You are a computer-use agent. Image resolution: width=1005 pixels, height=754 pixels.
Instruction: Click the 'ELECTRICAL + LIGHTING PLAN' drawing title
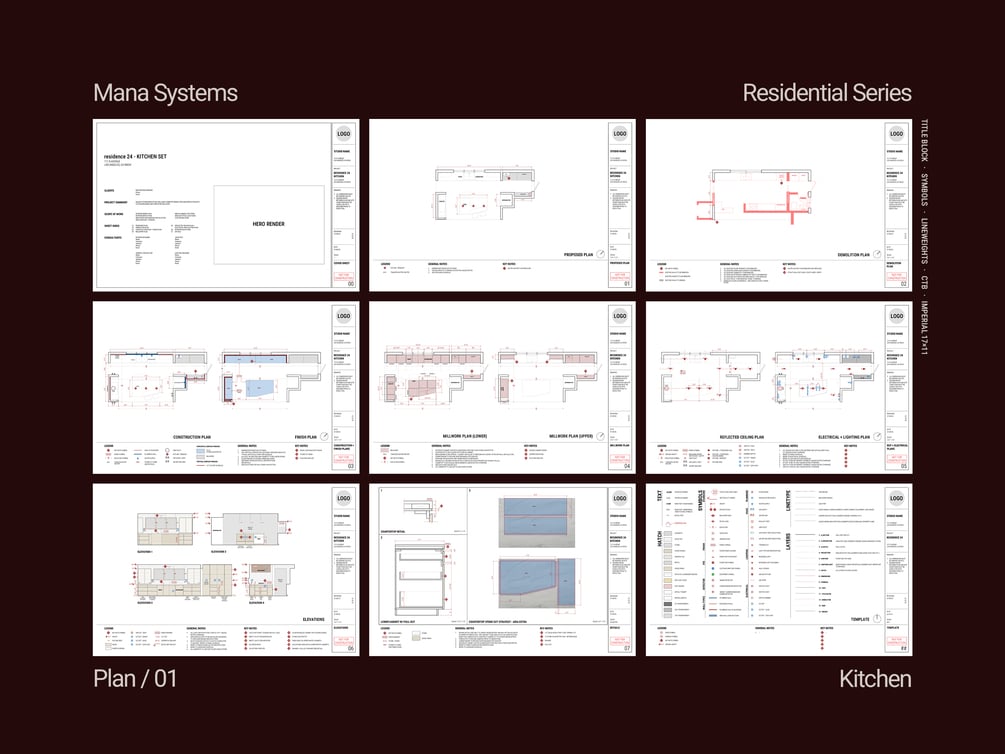click(844, 437)
